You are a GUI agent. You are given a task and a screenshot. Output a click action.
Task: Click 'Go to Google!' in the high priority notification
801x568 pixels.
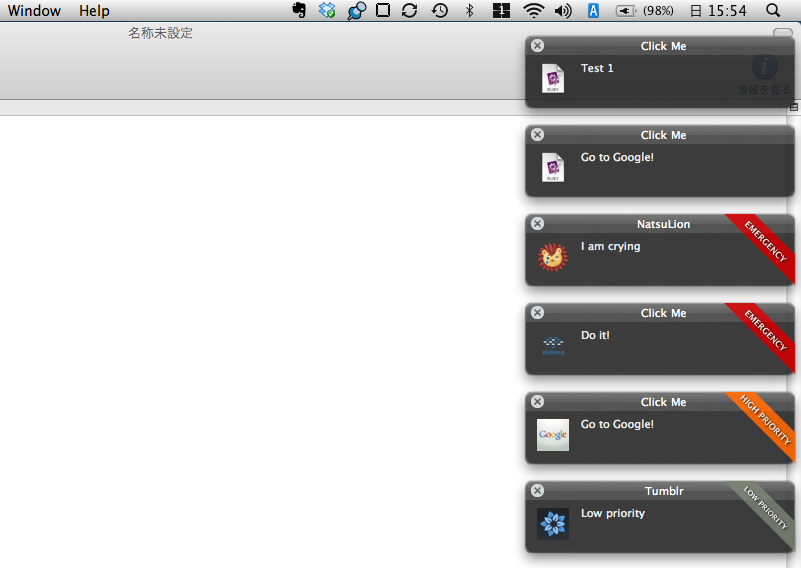click(x=617, y=424)
